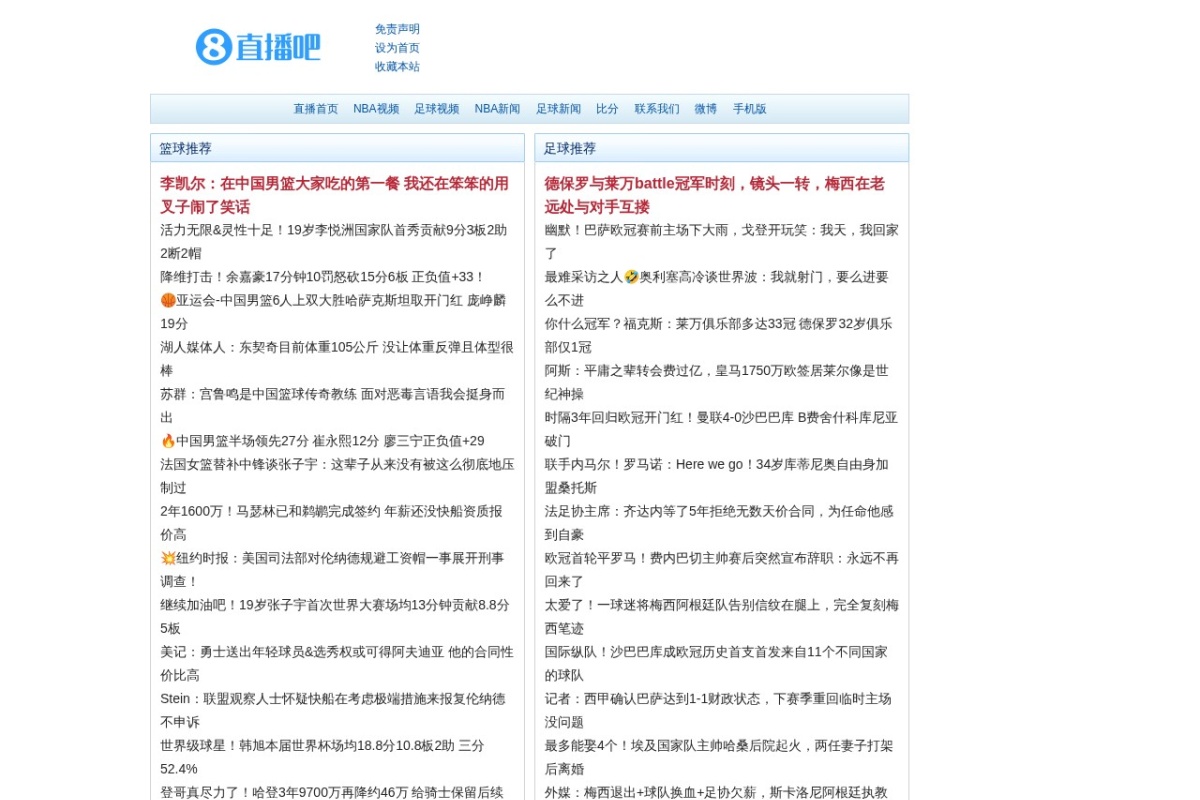Open 联系我们 nav item
The height and width of the screenshot is (800, 1200).
(657, 109)
